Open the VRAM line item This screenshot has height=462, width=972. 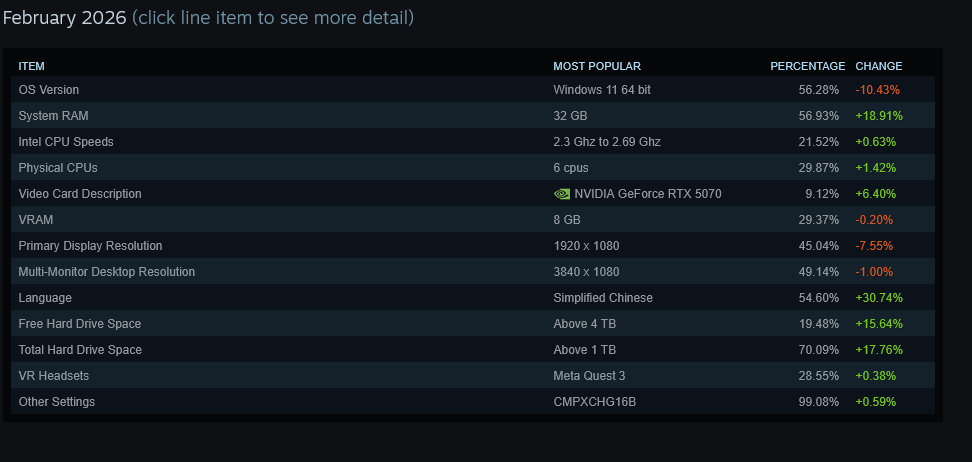coord(36,220)
